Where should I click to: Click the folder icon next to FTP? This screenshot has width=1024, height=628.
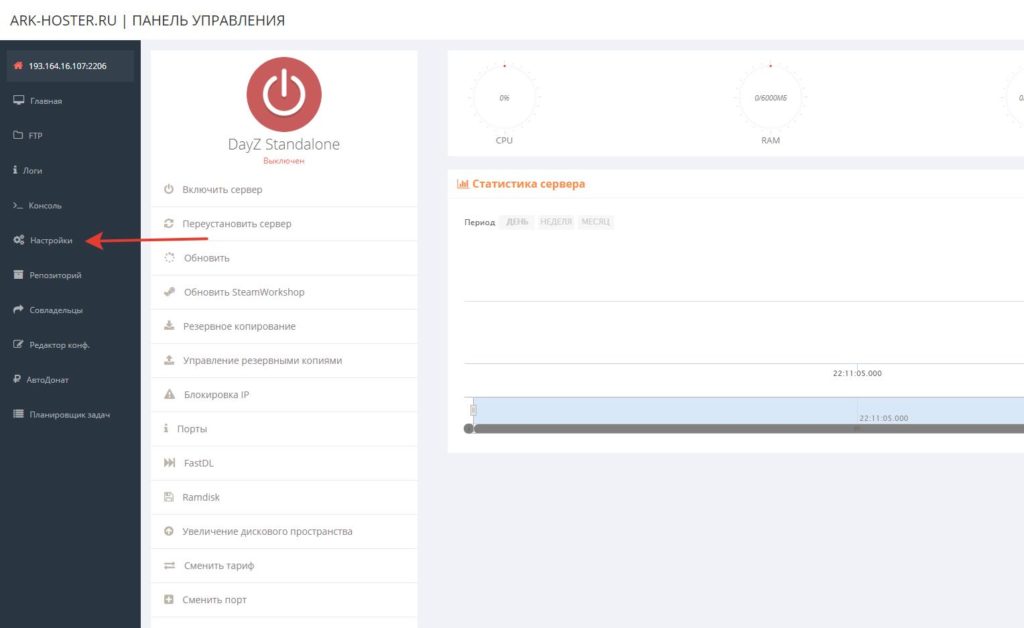18,135
